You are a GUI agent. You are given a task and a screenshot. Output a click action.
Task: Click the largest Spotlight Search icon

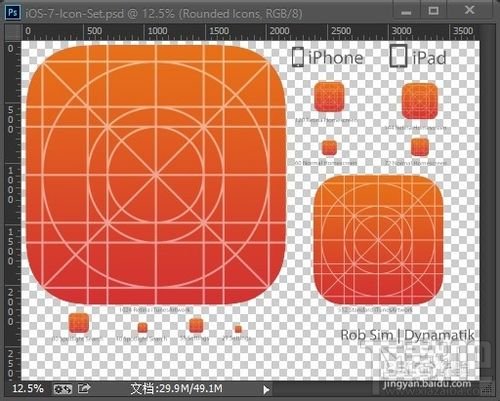(79, 323)
